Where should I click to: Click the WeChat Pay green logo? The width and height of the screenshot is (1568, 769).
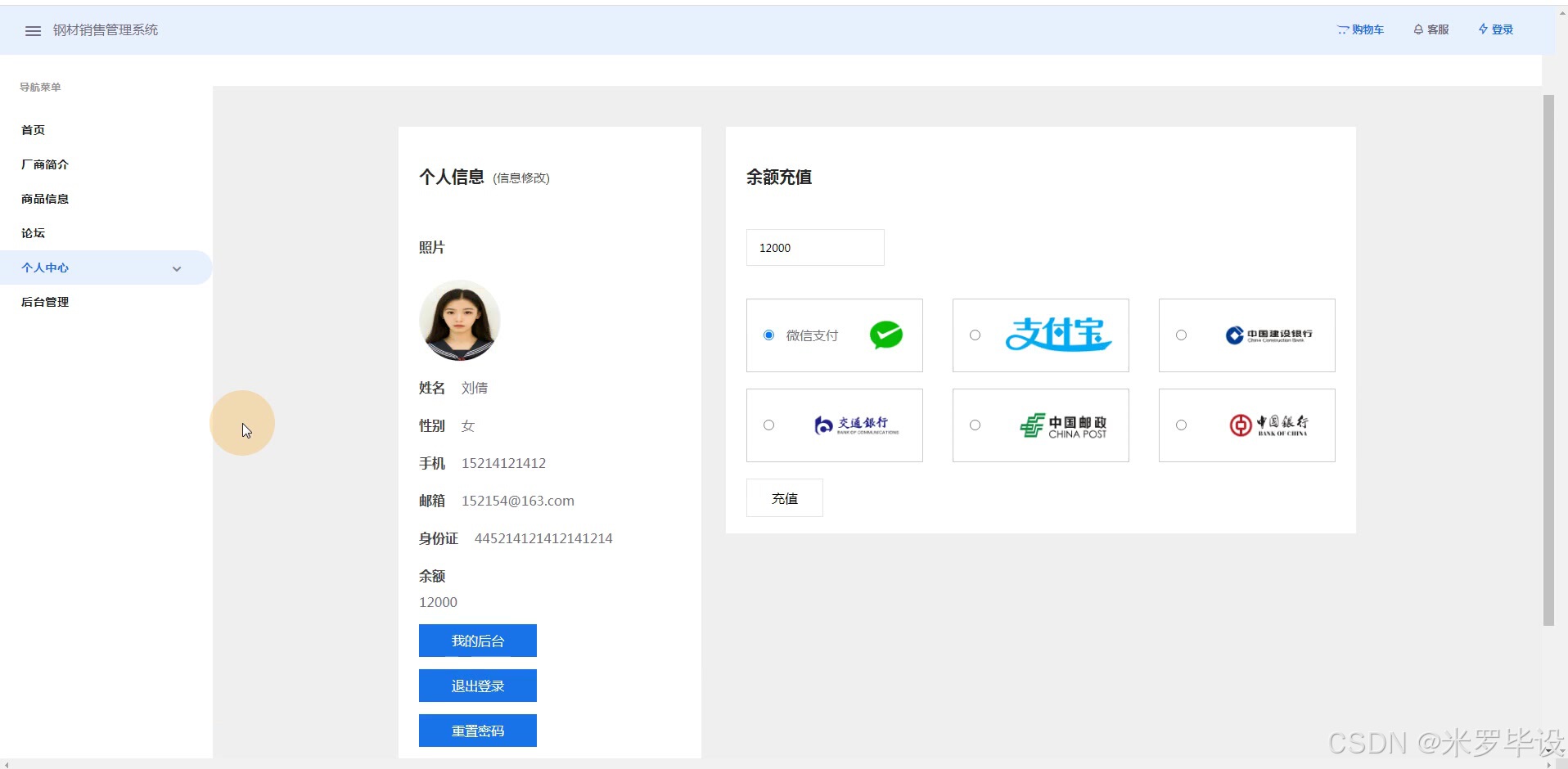886,335
